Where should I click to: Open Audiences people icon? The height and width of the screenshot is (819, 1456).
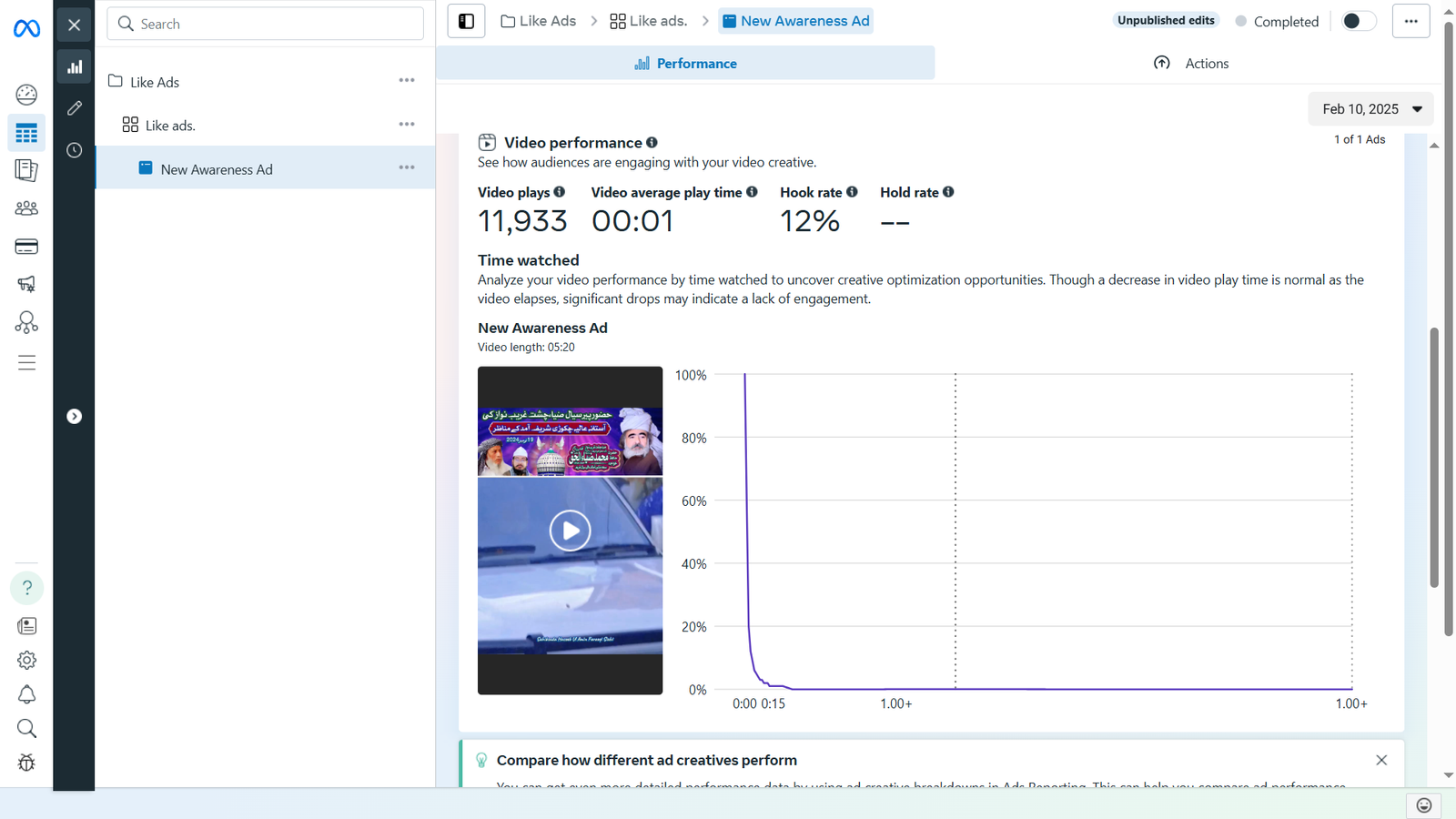(26, 208)
